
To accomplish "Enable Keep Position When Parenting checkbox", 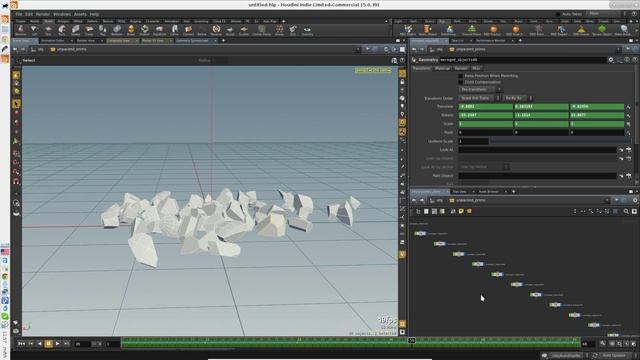I will pyautogui.click(x=460, y=76).
